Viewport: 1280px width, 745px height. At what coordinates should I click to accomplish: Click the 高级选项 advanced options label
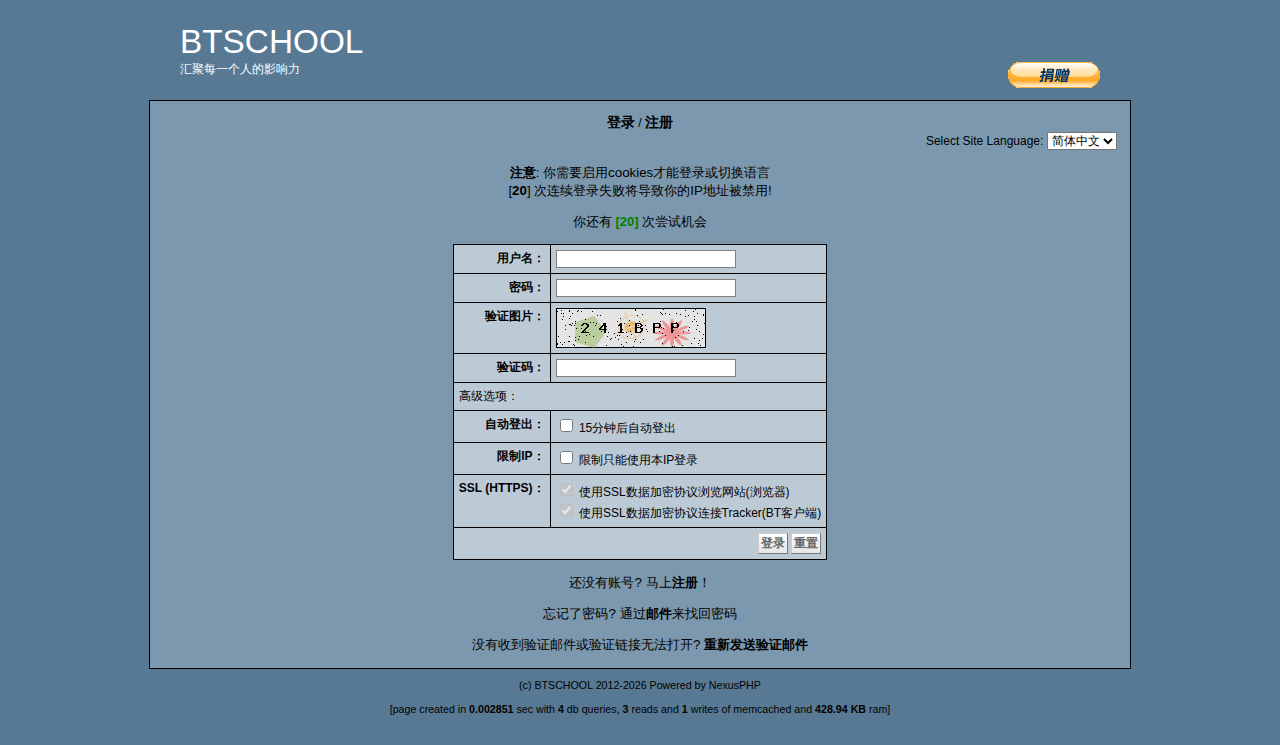tap(489, 396)
